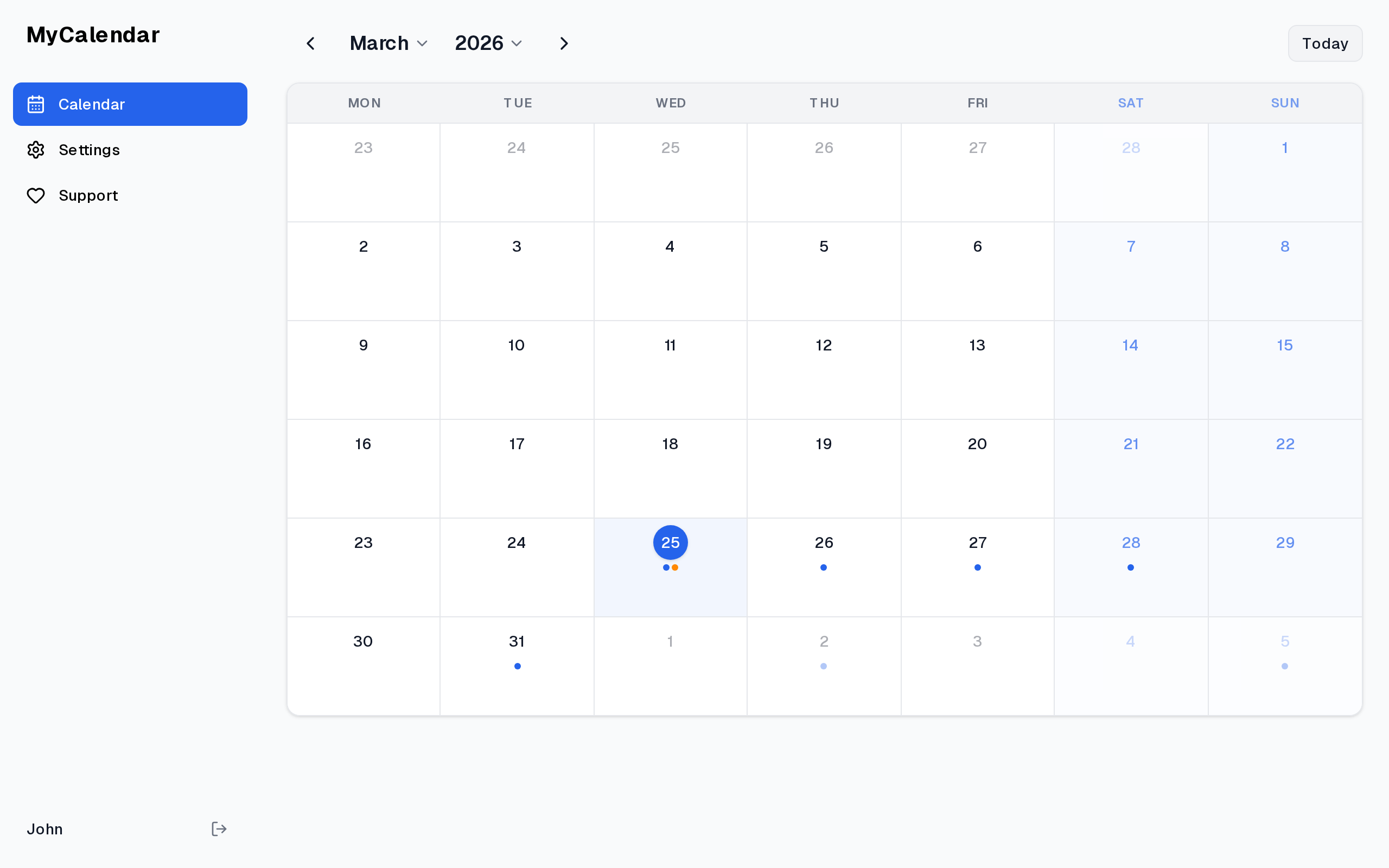Screen dimensions: 1389x868
Task: Click the event dot under March 31
Action: tap(517, 666)
